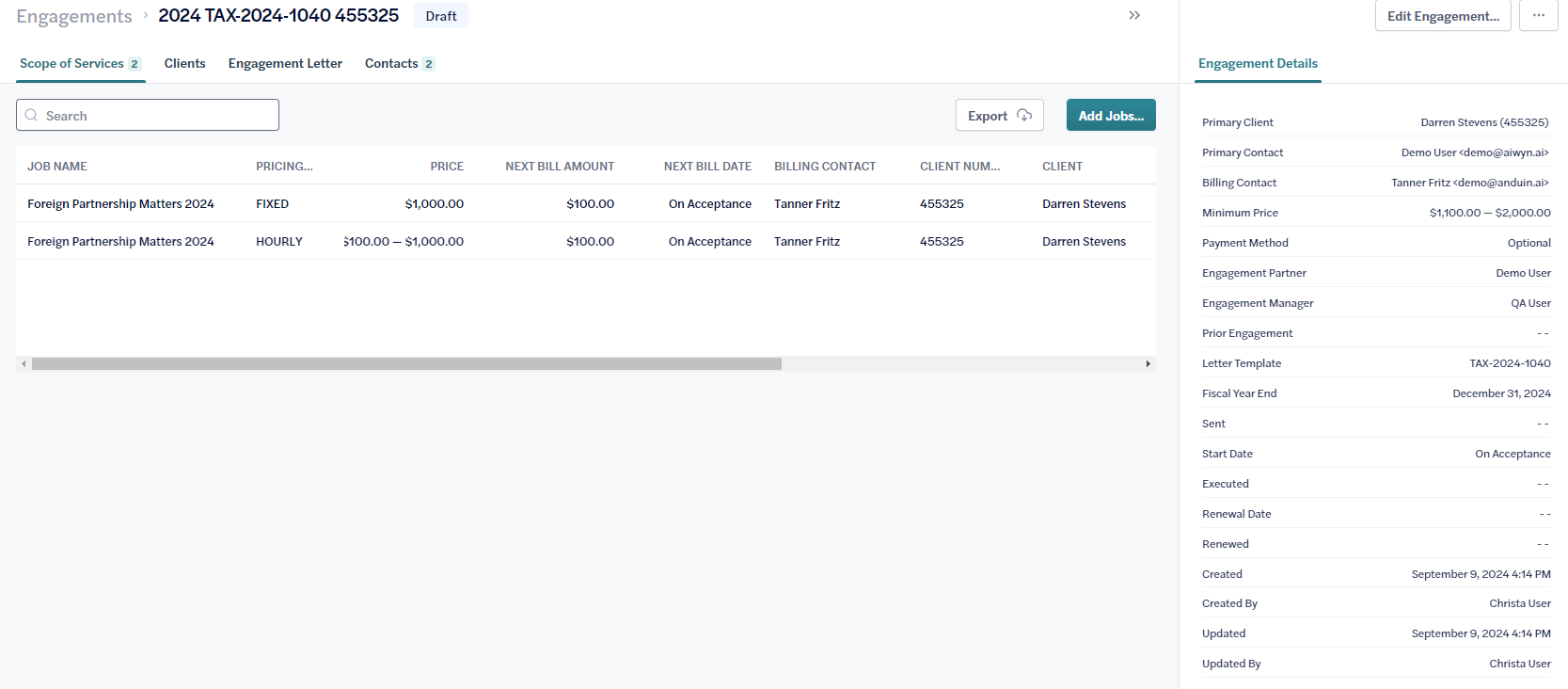Click the Edit Engagement button

pos(1443,16)
